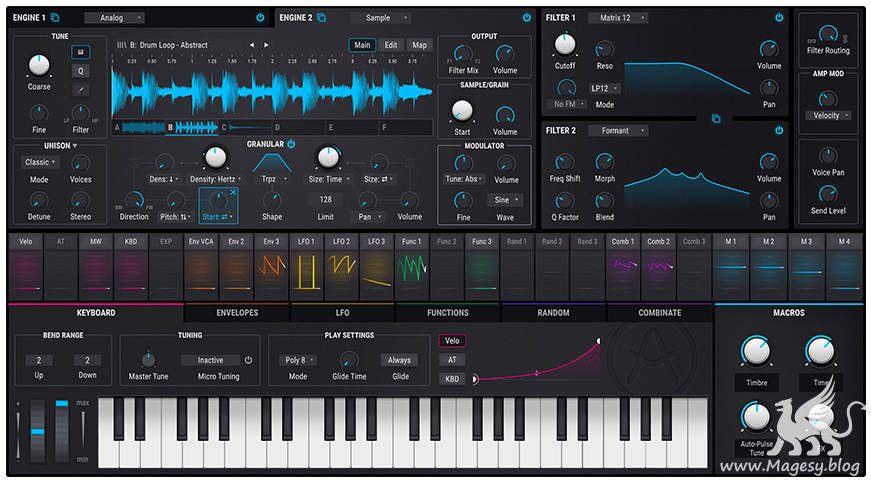871x482 pixels.
Task: Click the LFO 1 modulation source
Action: click(x=307, y=267)
